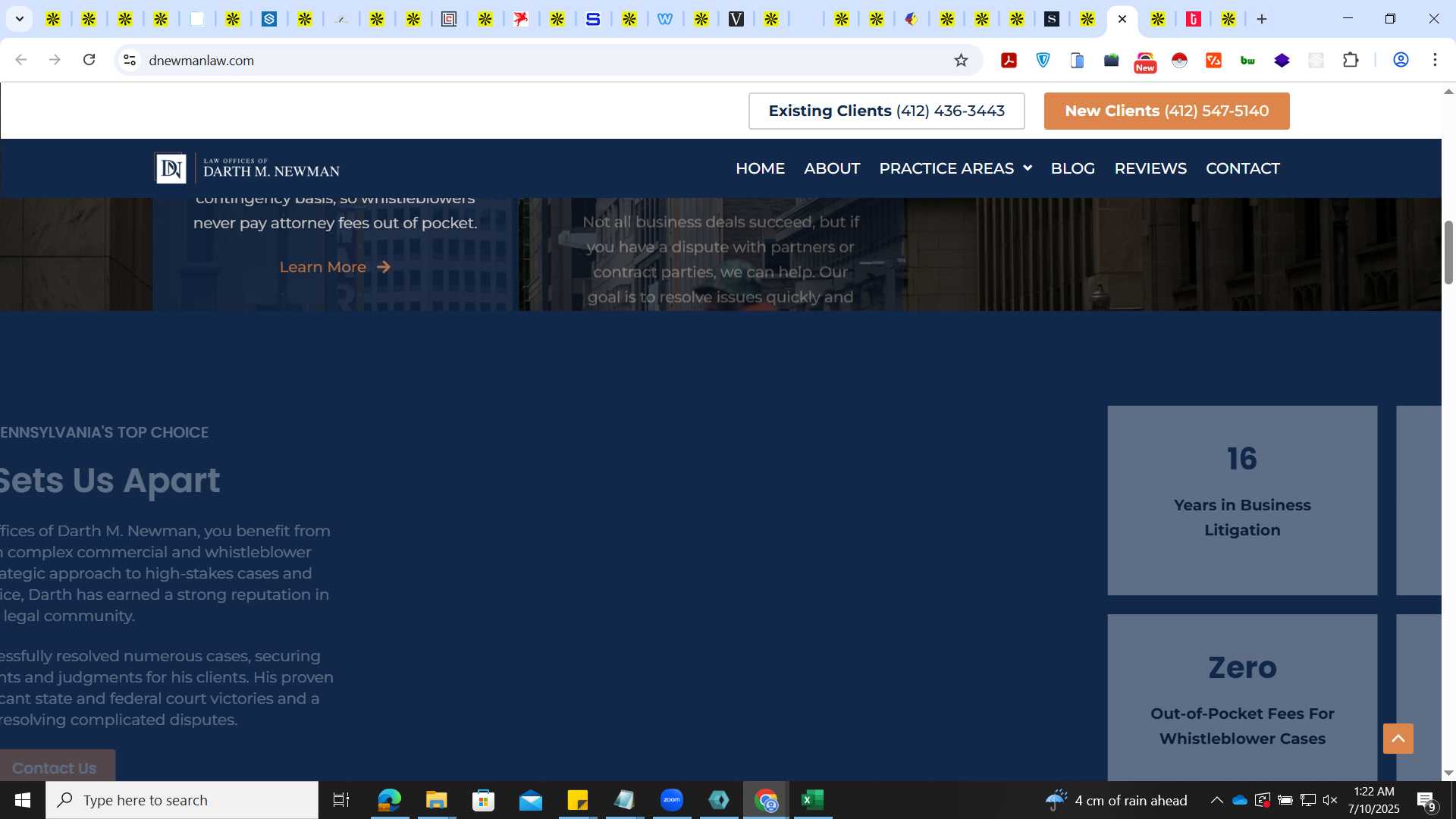Switch to the red b tab
Screen dimensions: 1456x819
[1194, 19]
